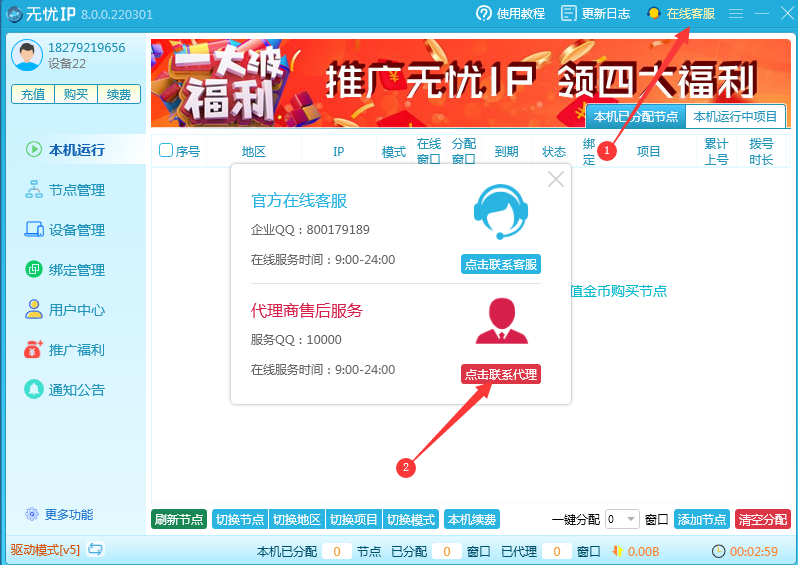Viewport: 798px width, 565px height.
Task: Open the 更新日志 changelog icon
Action: (568, 13)
